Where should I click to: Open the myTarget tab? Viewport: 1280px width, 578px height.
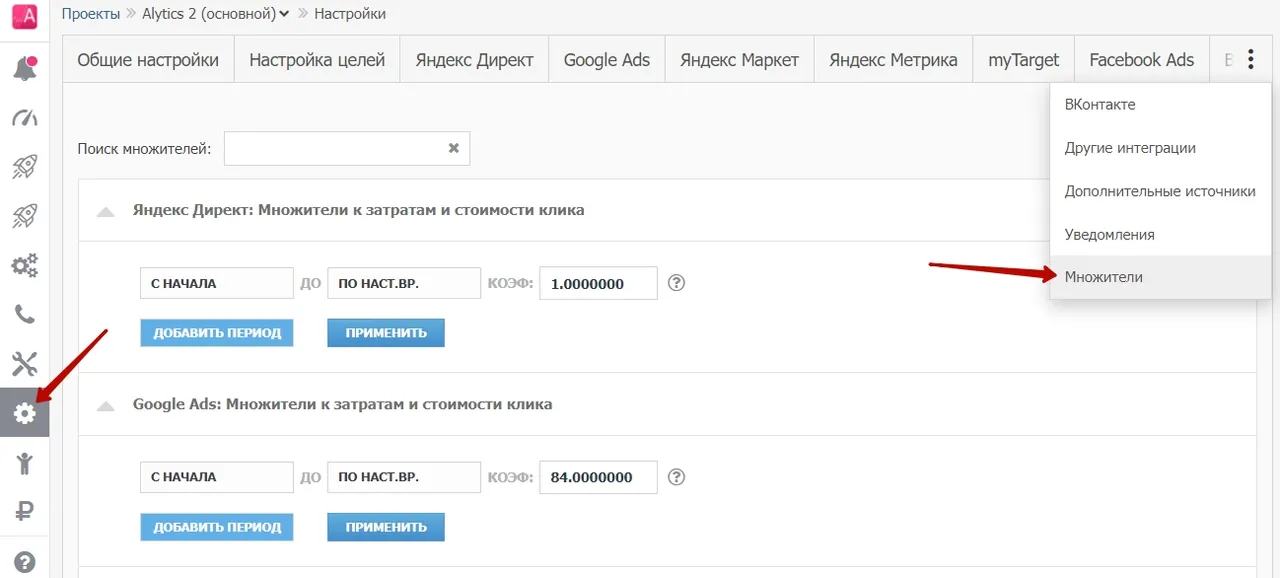1024,60
